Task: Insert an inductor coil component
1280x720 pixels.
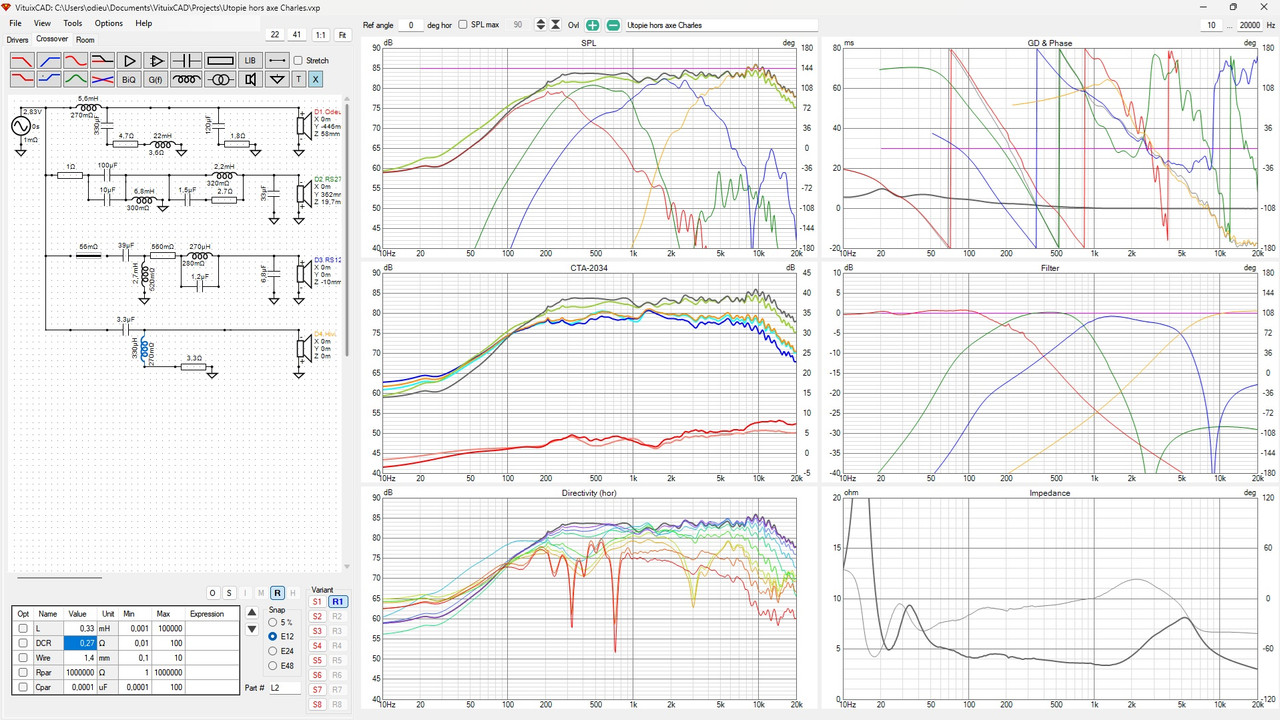Action: [186, 79]
